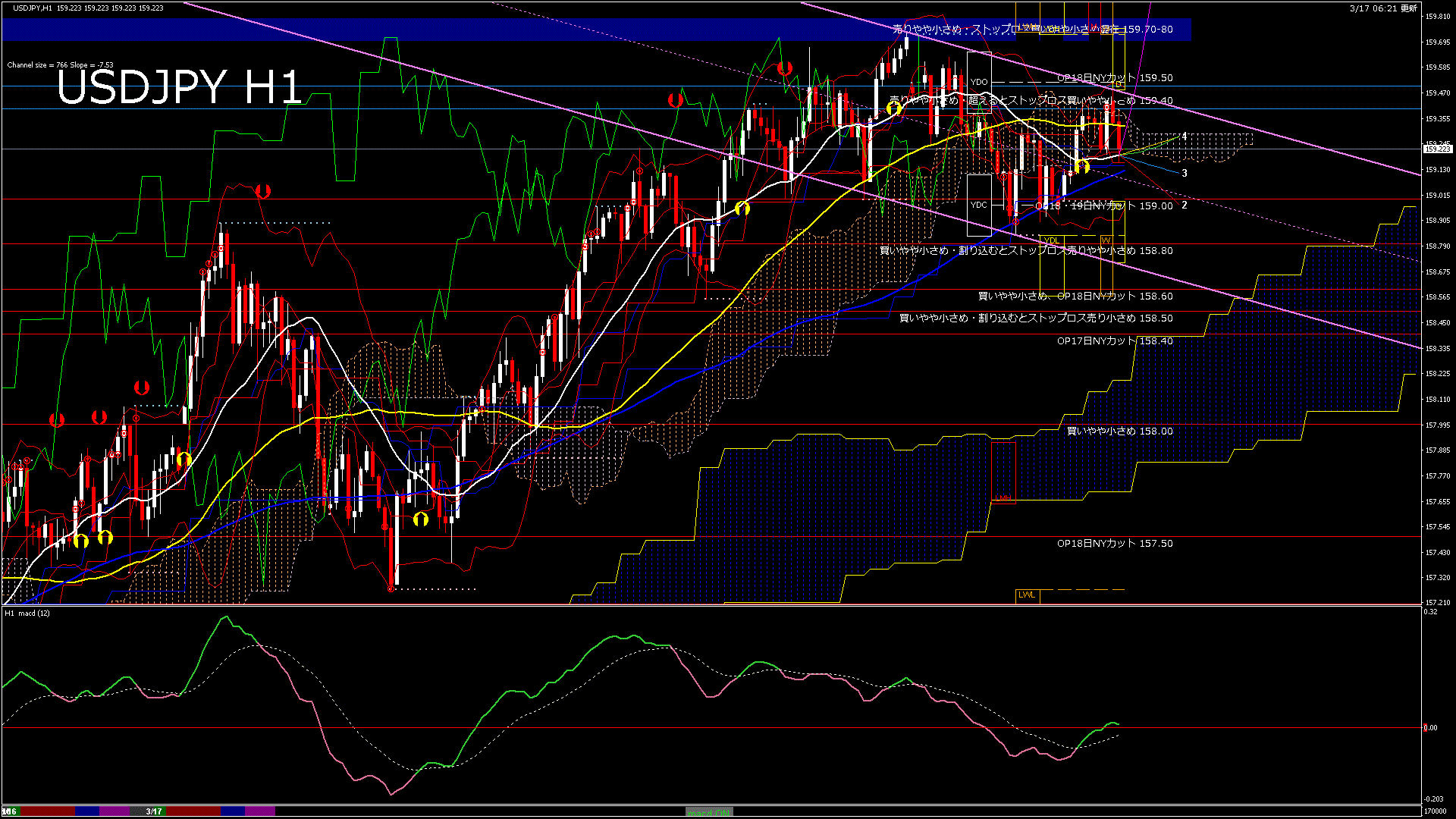Select the 買いやや小さめ 158.00 label
The image size is (1456, 819).
point(1119,431)
